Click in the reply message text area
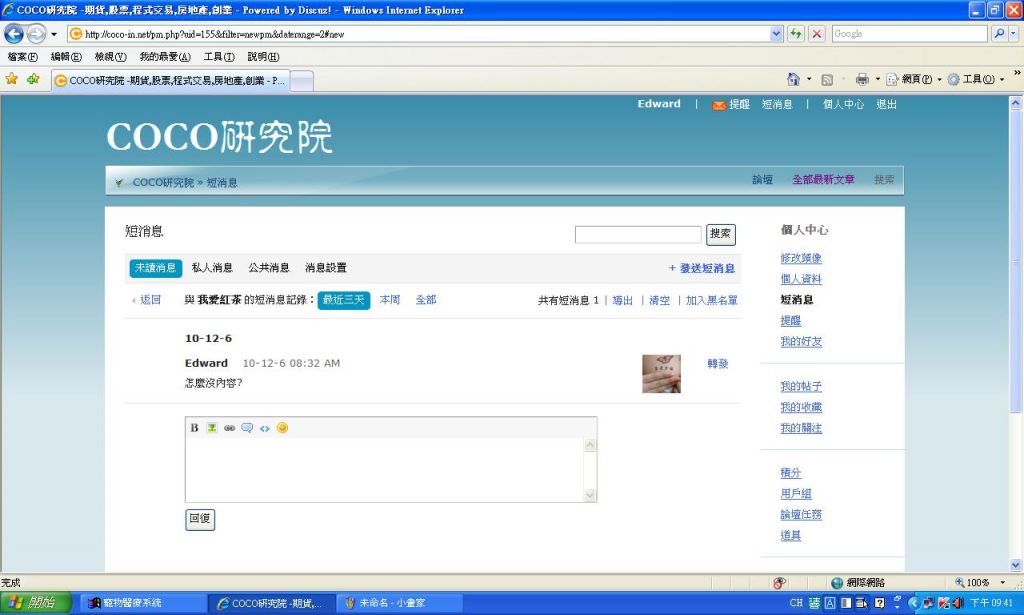 click(385, 469)
